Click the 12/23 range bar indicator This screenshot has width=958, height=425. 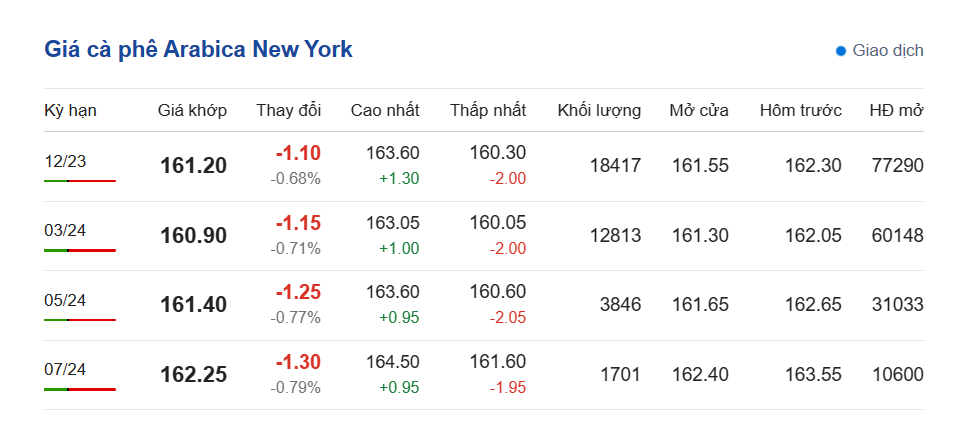point(80,181)
